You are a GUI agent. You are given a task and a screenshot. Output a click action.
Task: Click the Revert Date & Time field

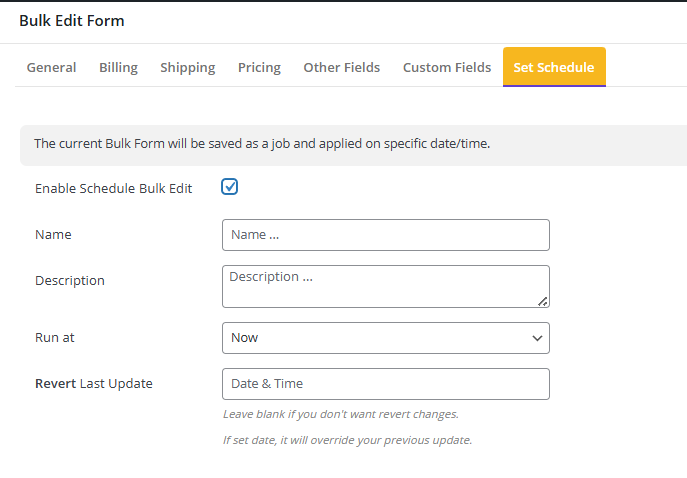tap(385, 384)
